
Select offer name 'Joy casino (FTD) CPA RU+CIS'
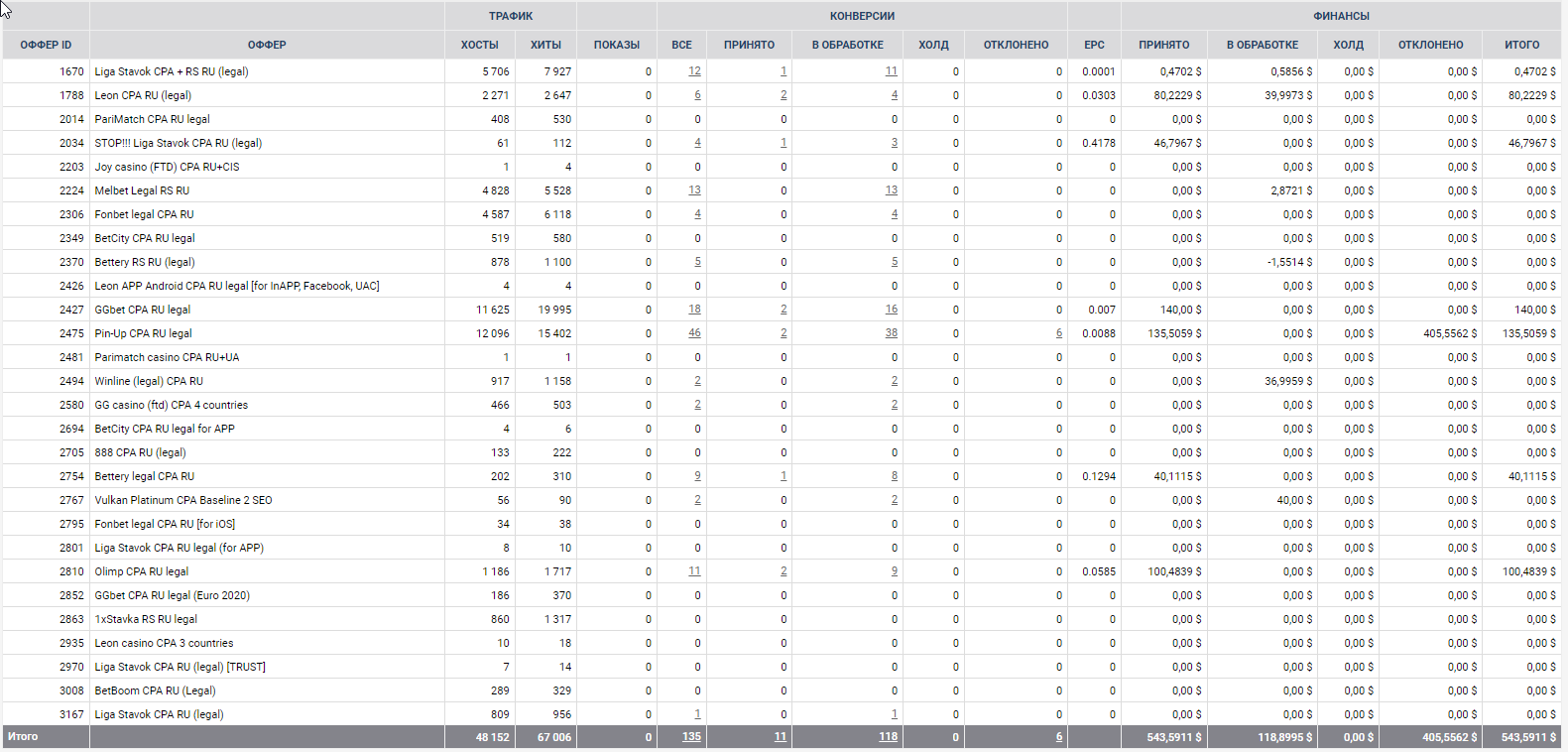(x=167, y=167)
